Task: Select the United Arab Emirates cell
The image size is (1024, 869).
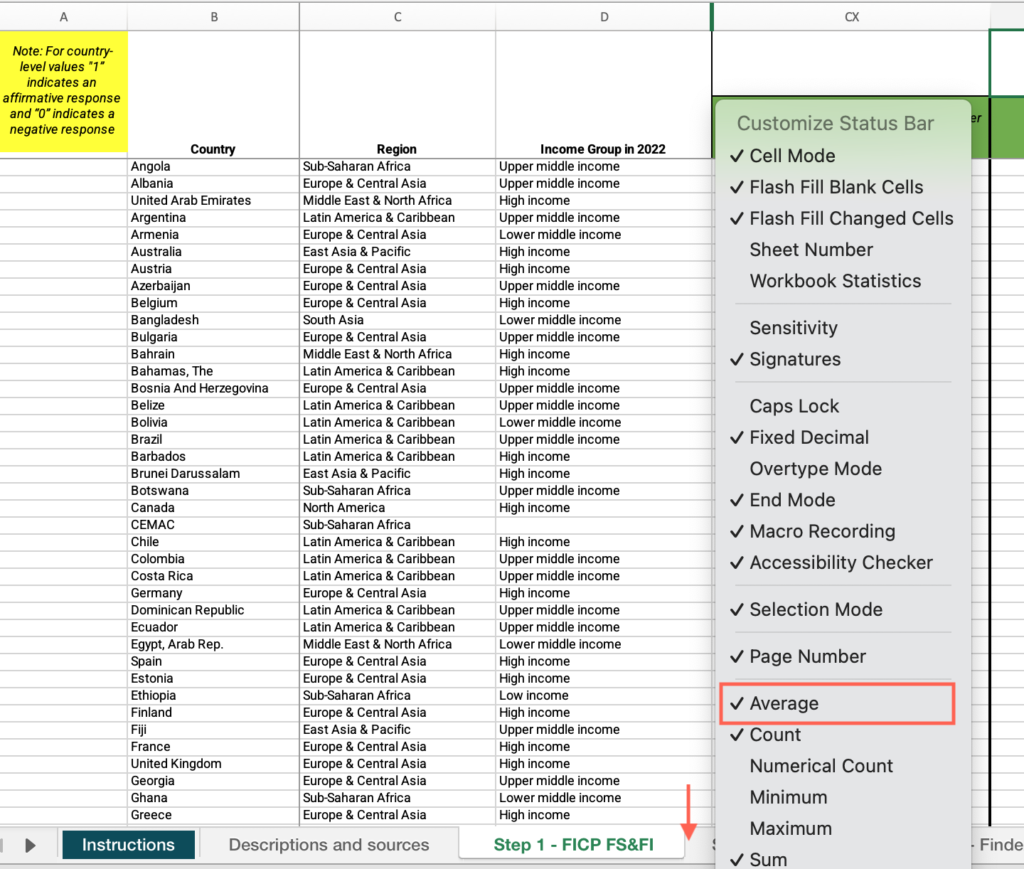Action: click(x=214, y=200)
